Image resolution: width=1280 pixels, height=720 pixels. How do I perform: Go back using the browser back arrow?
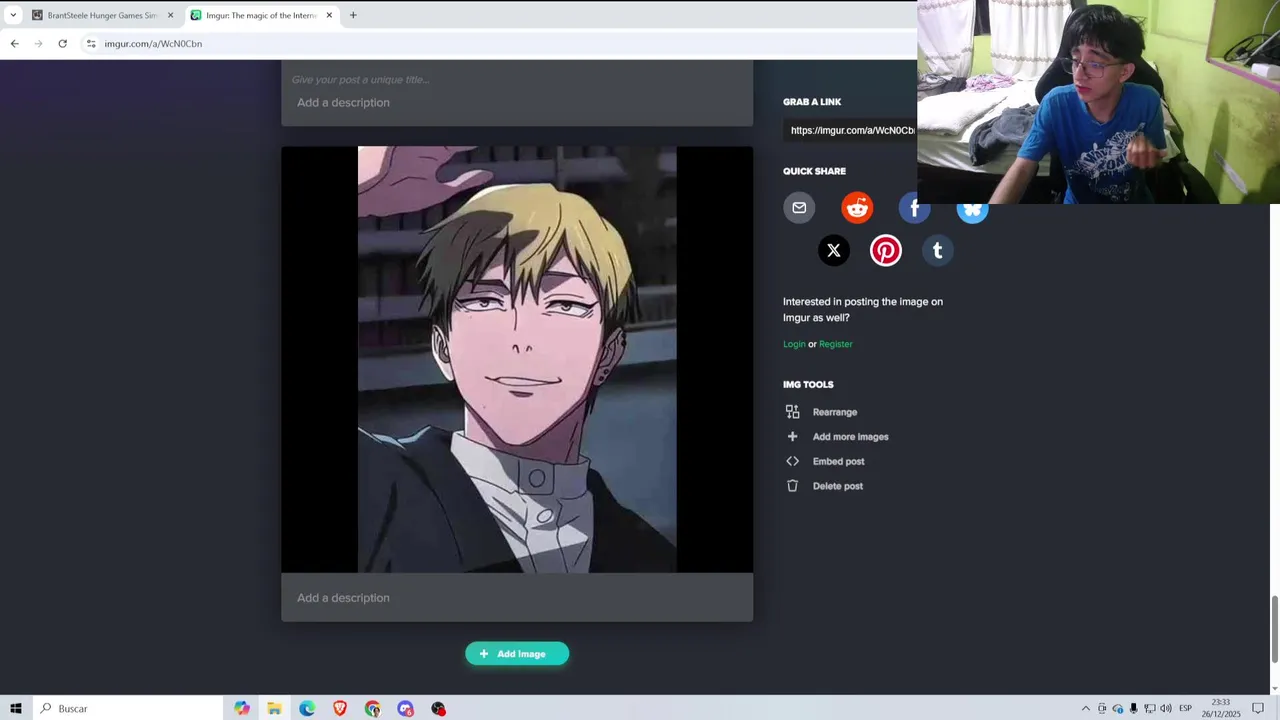[x=14, y=44]
